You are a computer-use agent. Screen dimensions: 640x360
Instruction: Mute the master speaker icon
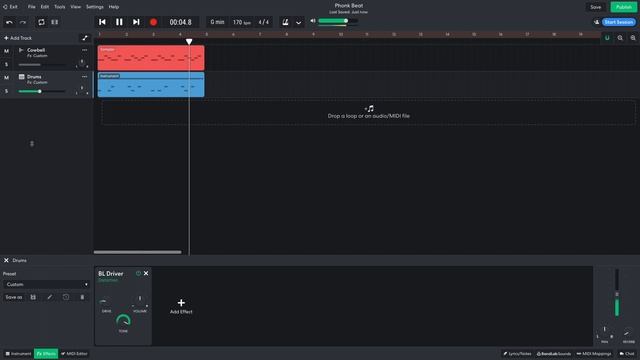(313, 21)
